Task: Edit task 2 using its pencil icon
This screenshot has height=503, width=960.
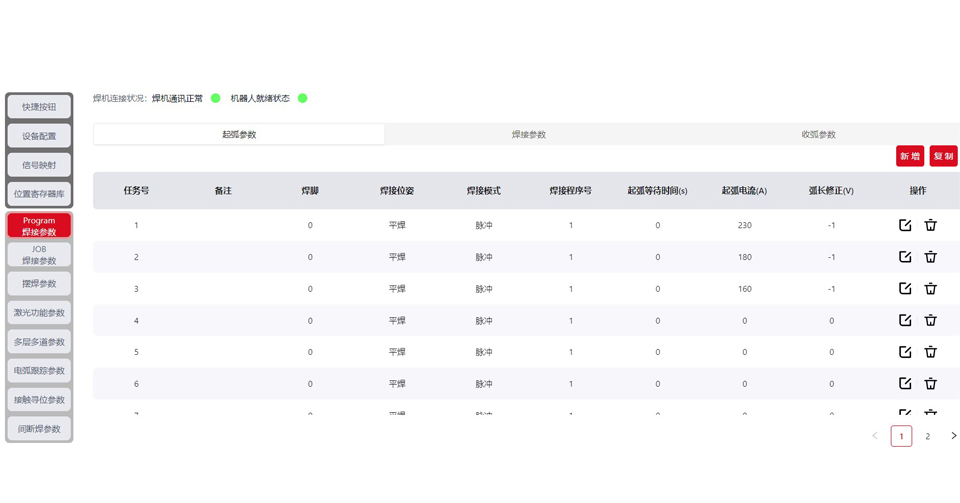Action: [x=905, y=257]
